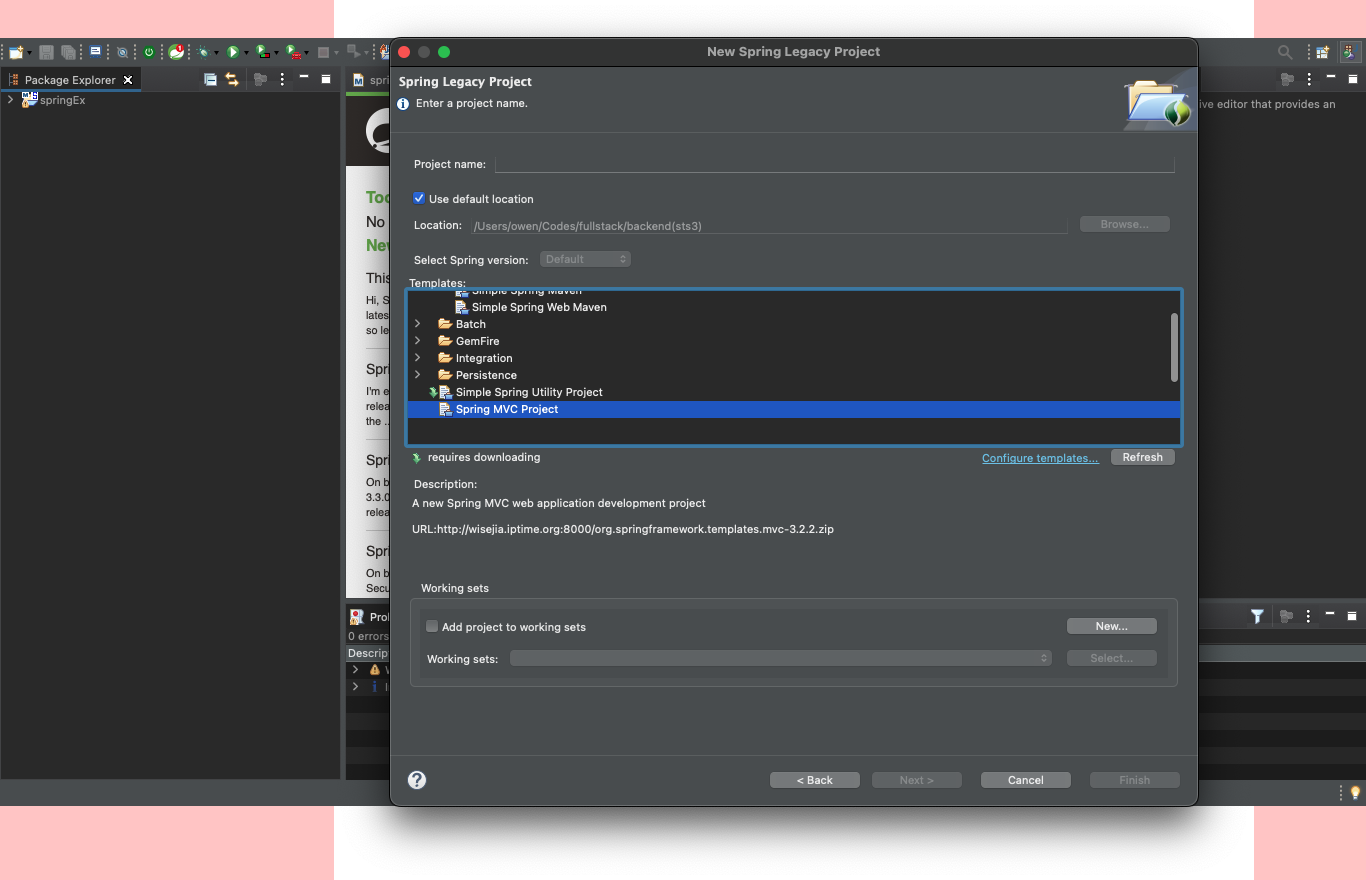Image resolution: width=1366 pixels, height=880 pixels.
Task: Check Add project to working sets
Action: (x=432, y=627)
